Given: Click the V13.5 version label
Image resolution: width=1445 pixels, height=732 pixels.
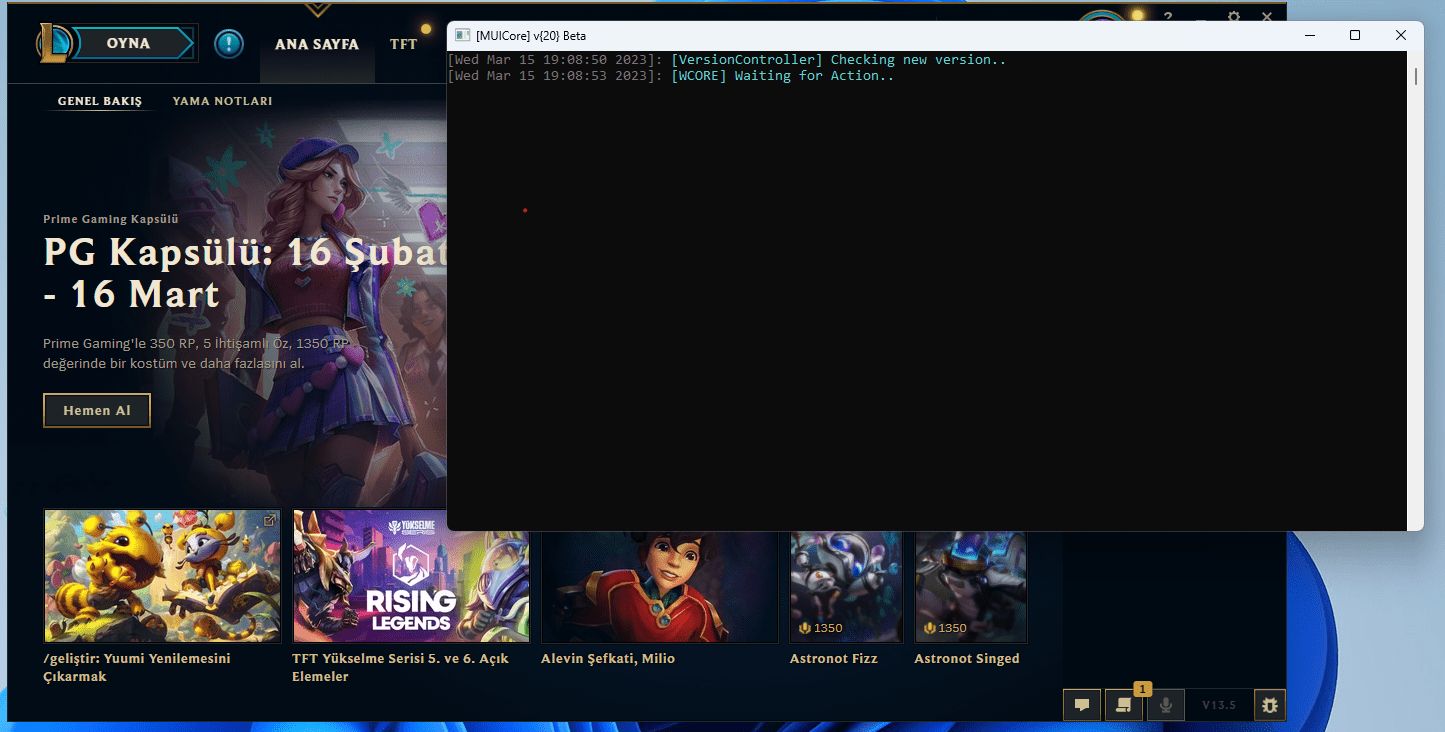Looking at the screenshot, I should tap(1219, 705).
